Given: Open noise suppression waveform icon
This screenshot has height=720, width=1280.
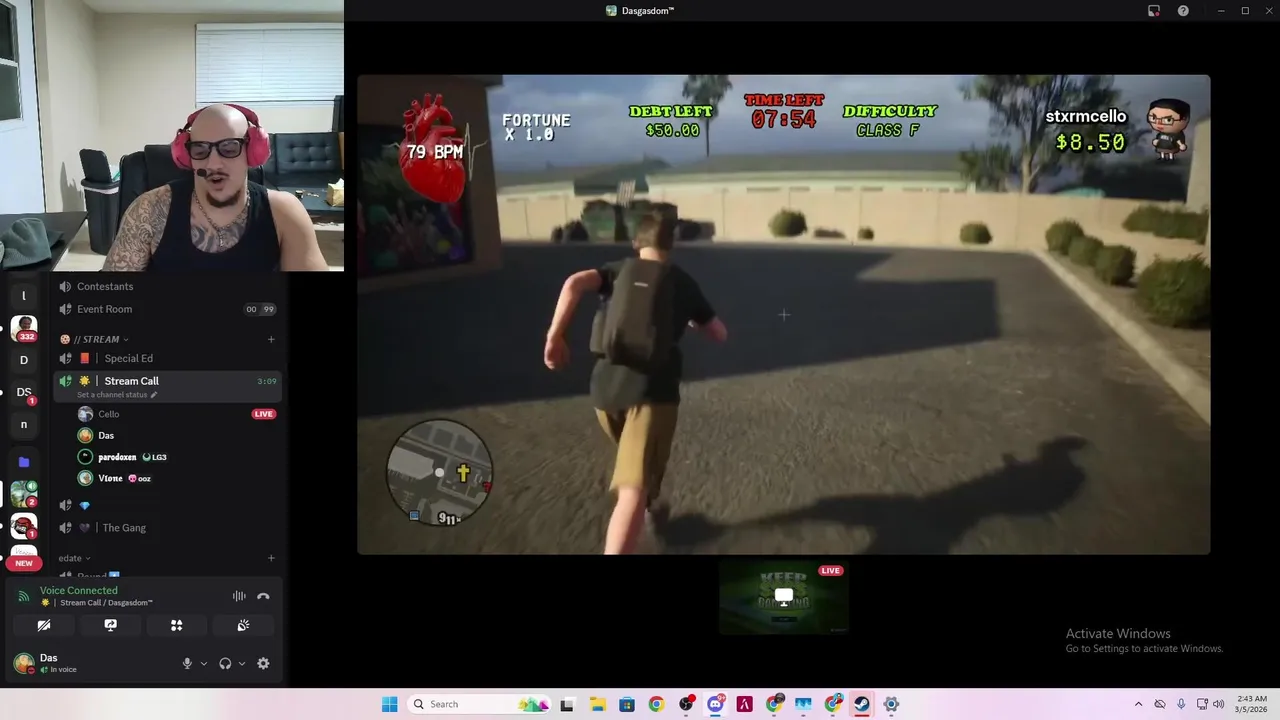Looking at the screenshot, I should (239, 596).
